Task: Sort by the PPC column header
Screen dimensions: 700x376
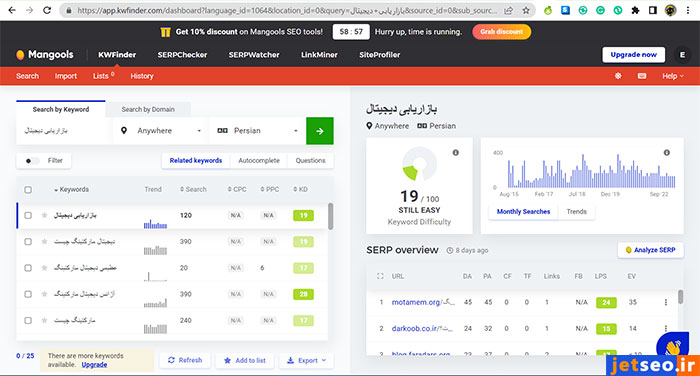Action: [x=270, y=189]
